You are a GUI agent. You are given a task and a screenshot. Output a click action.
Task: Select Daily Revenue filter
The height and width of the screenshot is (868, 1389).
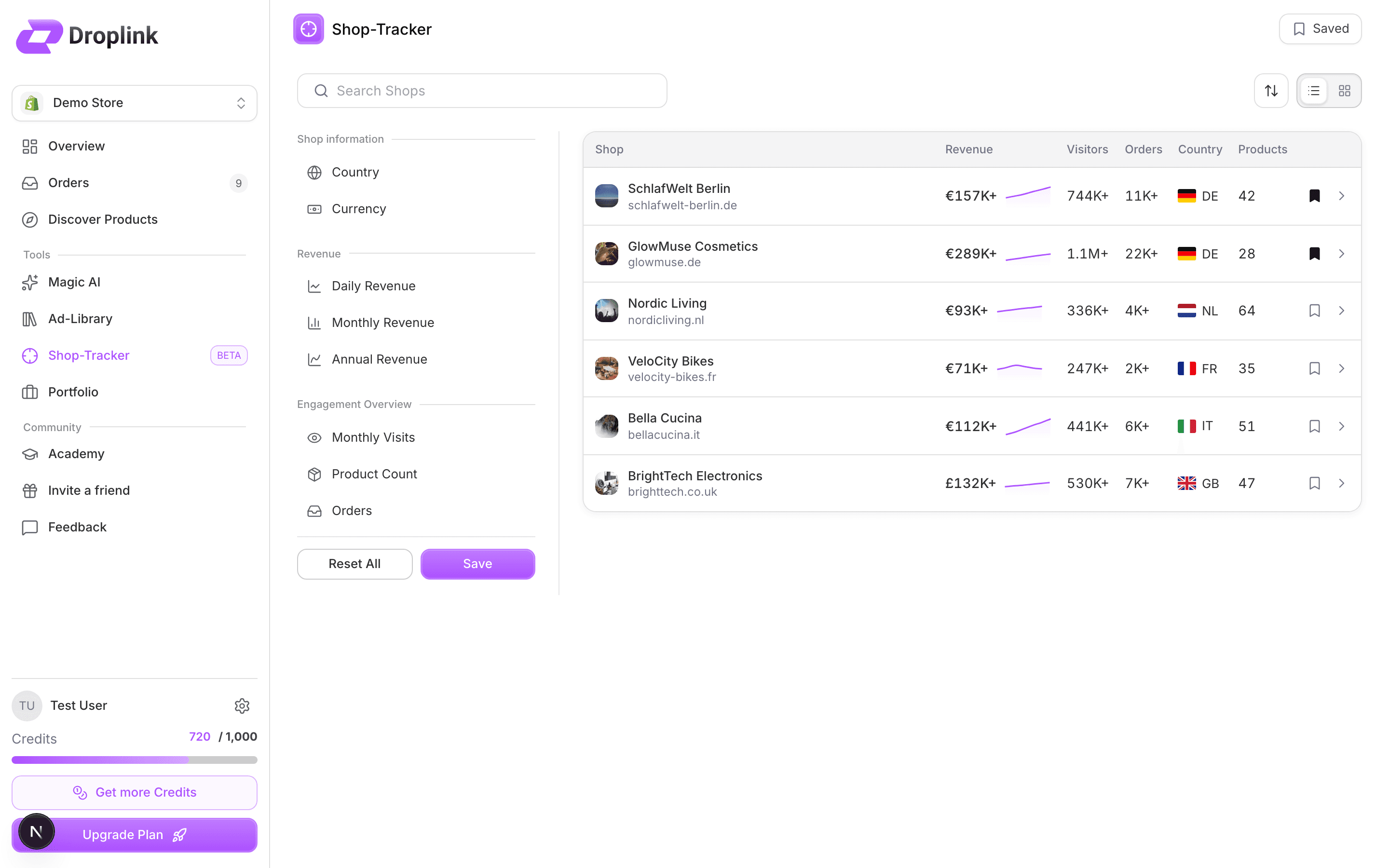(x=416, y=286)
